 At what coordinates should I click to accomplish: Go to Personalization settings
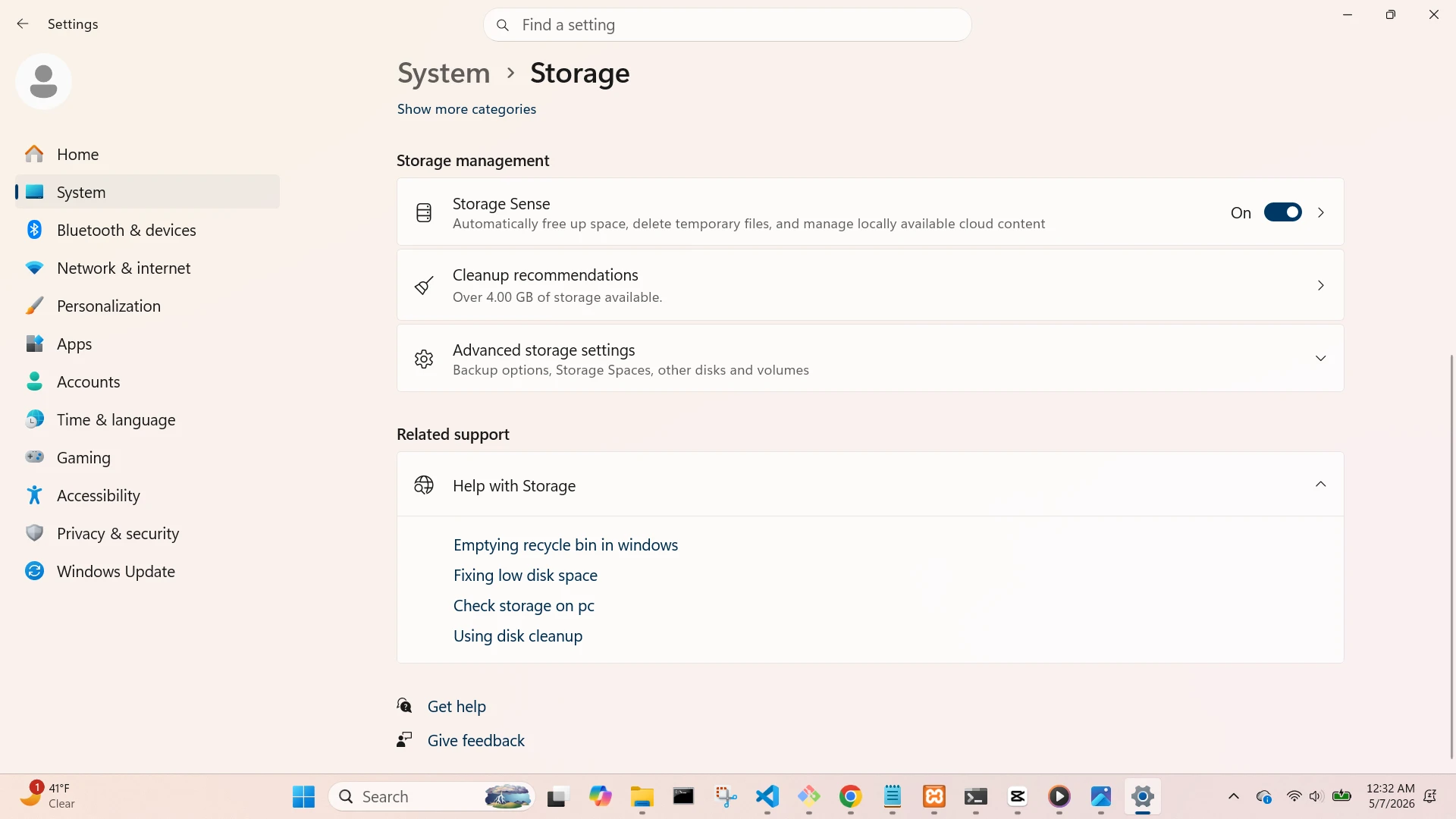coord(147,306)
